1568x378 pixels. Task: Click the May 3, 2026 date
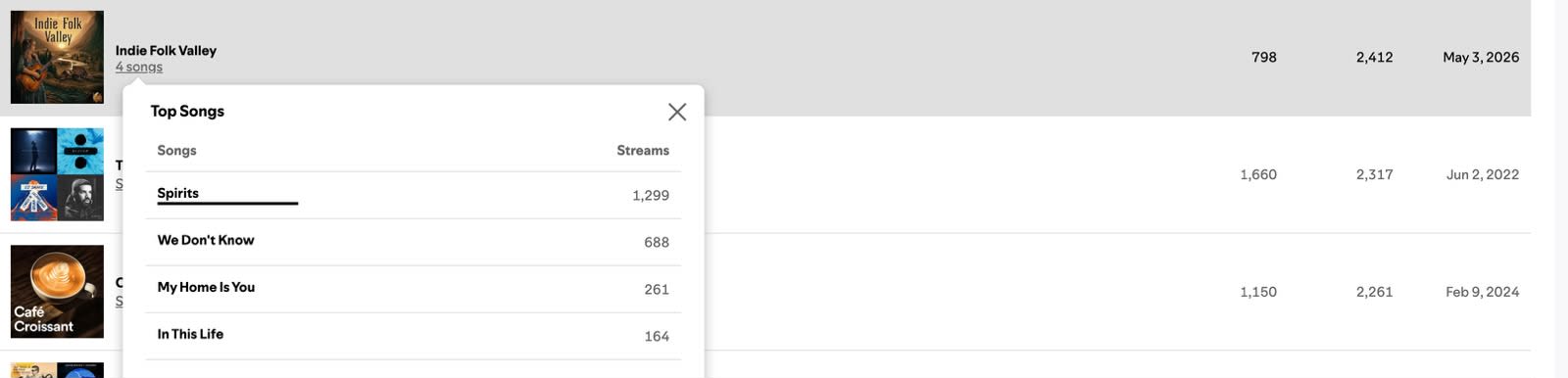point(1481,57)
